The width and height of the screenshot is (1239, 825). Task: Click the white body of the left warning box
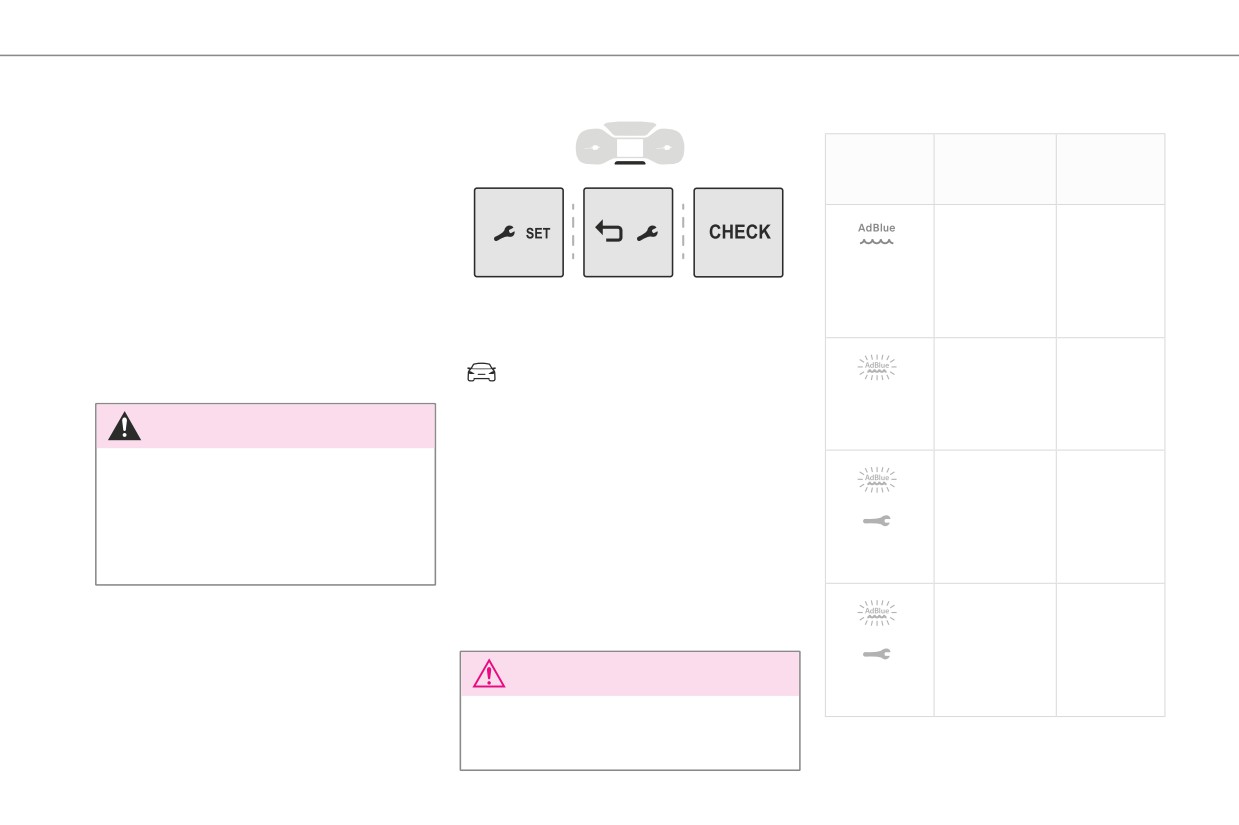click(x=266, y=515)
